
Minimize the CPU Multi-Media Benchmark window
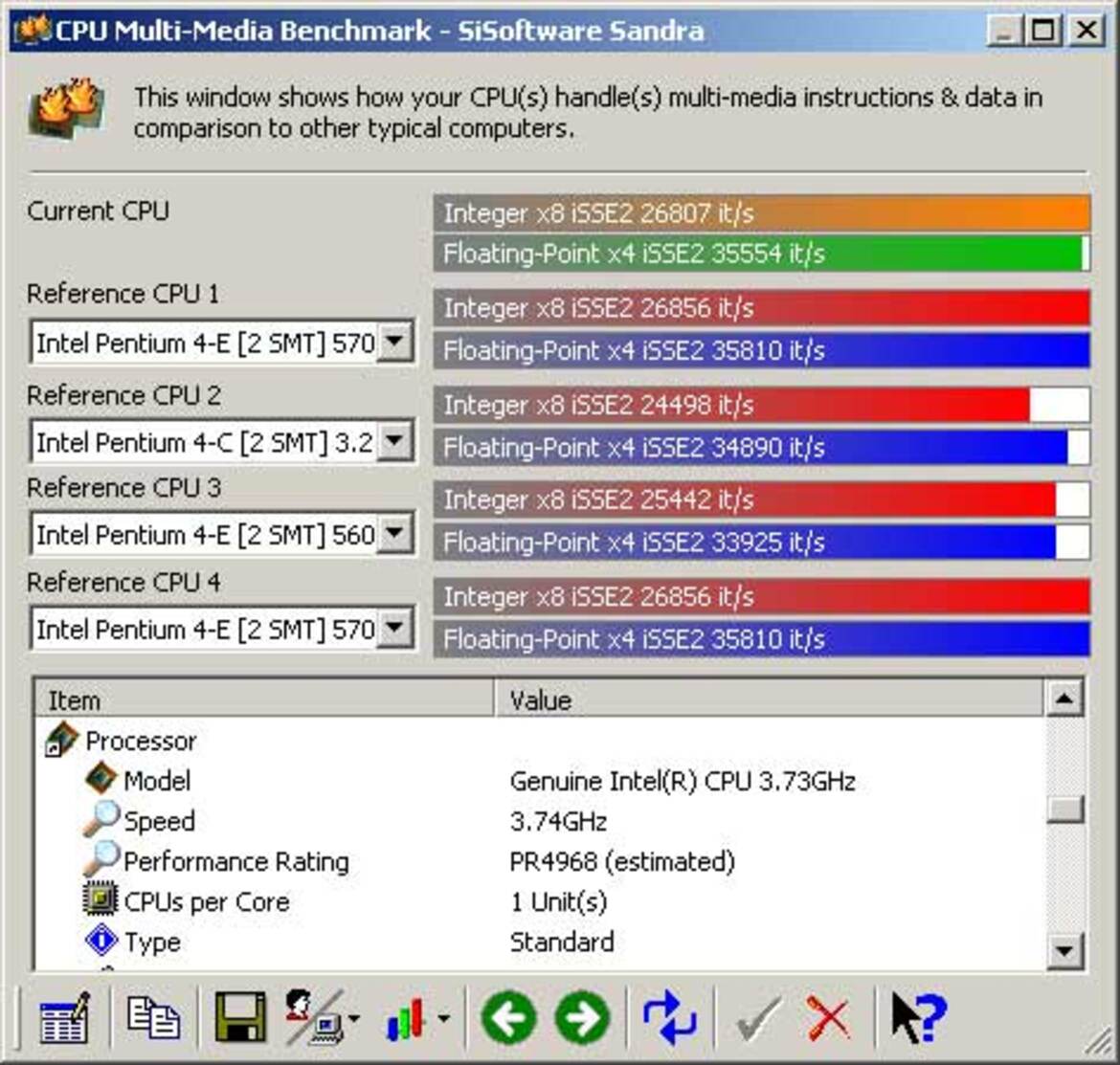point(1004,31)
